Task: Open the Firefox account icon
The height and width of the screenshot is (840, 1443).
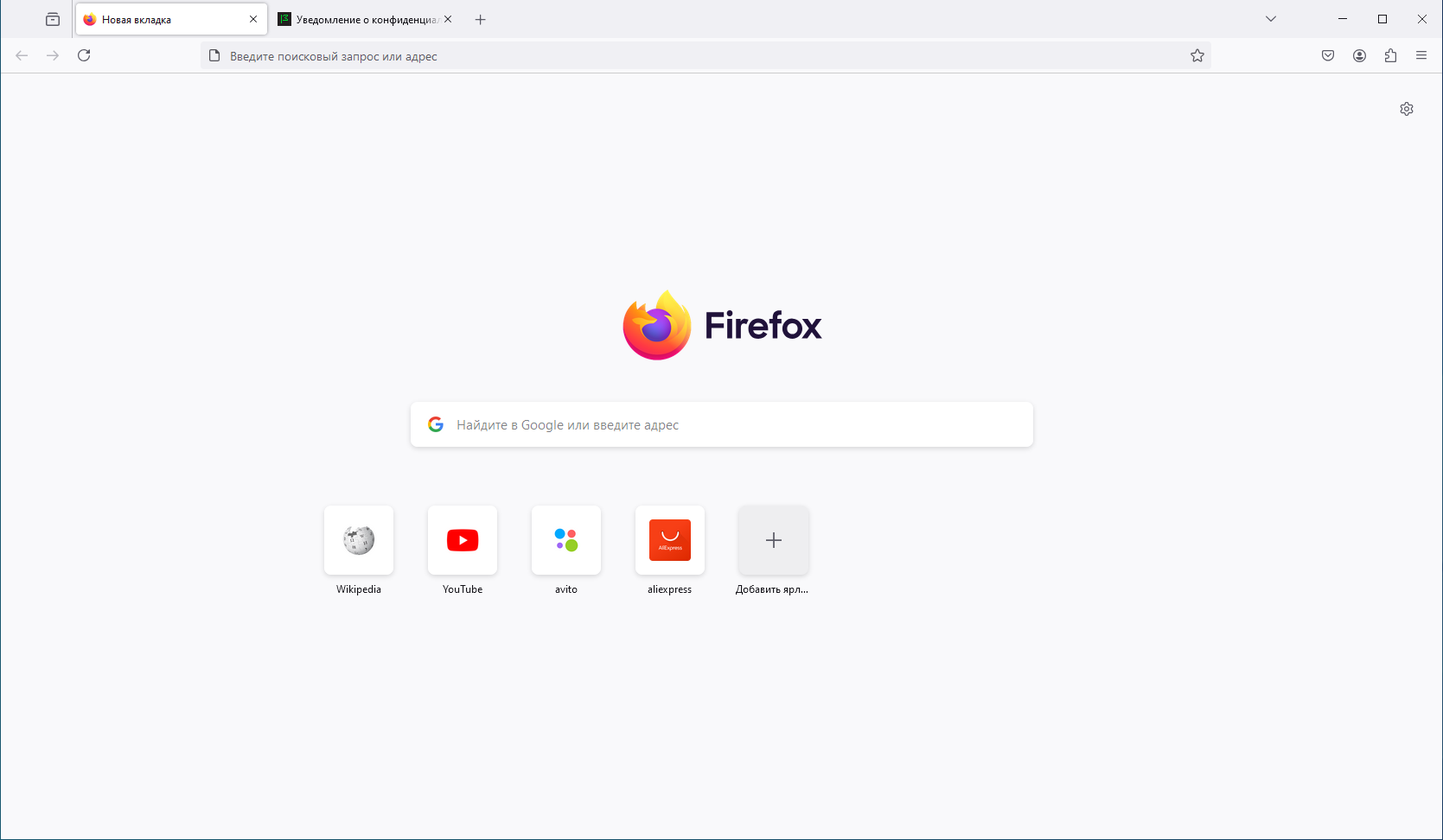Action: pyautogui.click(x=1359, y=55)
